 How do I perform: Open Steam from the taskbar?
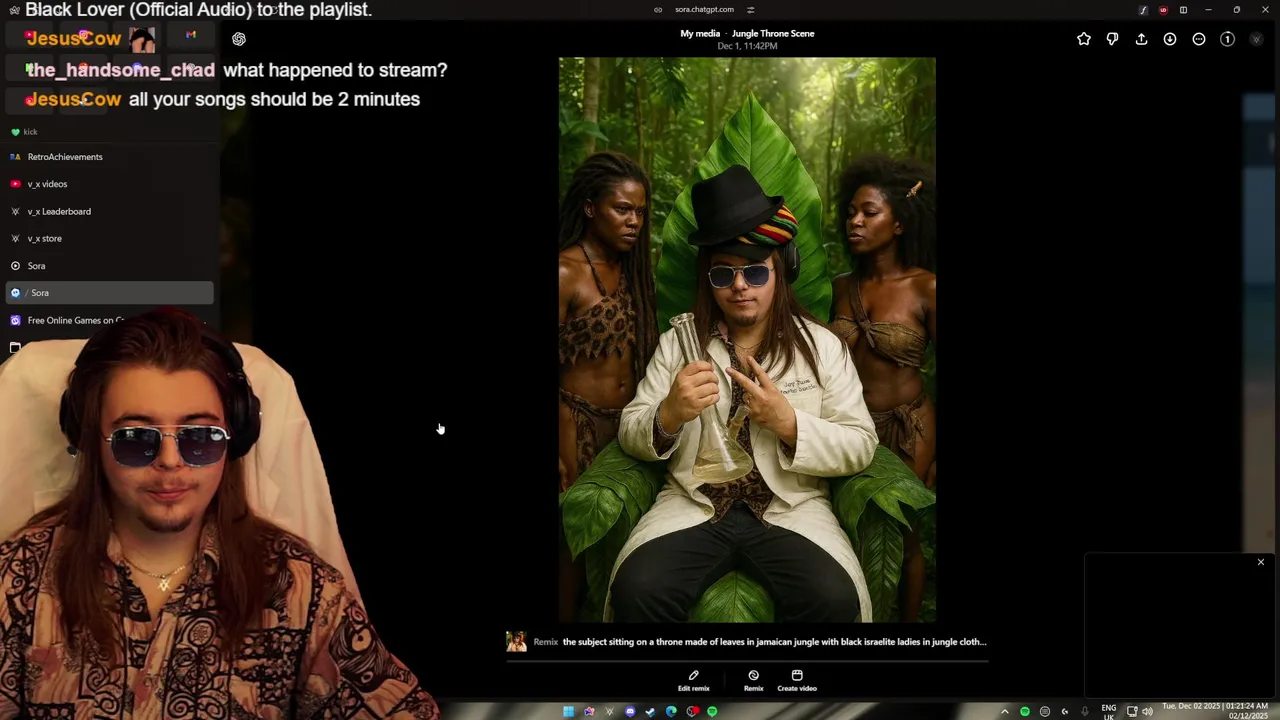650,711
